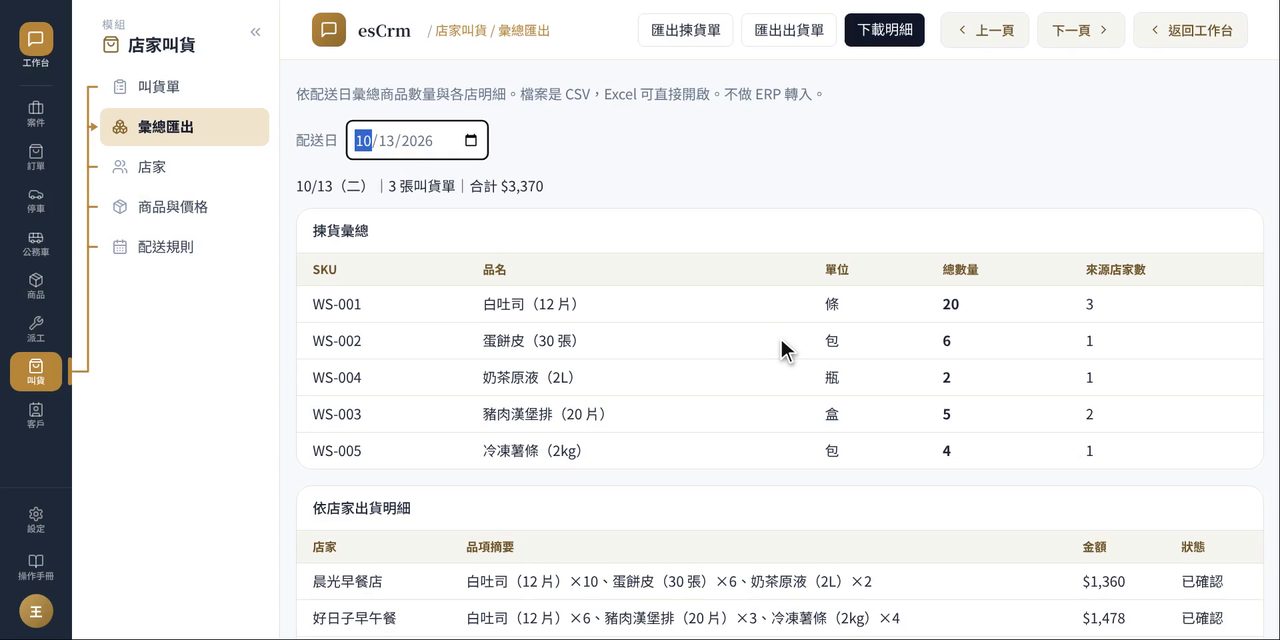Image resolution: width=1280 pixels, height=640 pixels.
Task: Select the WS-001 SKU cell
Action: pyautogui.click(x=337, y=304)
